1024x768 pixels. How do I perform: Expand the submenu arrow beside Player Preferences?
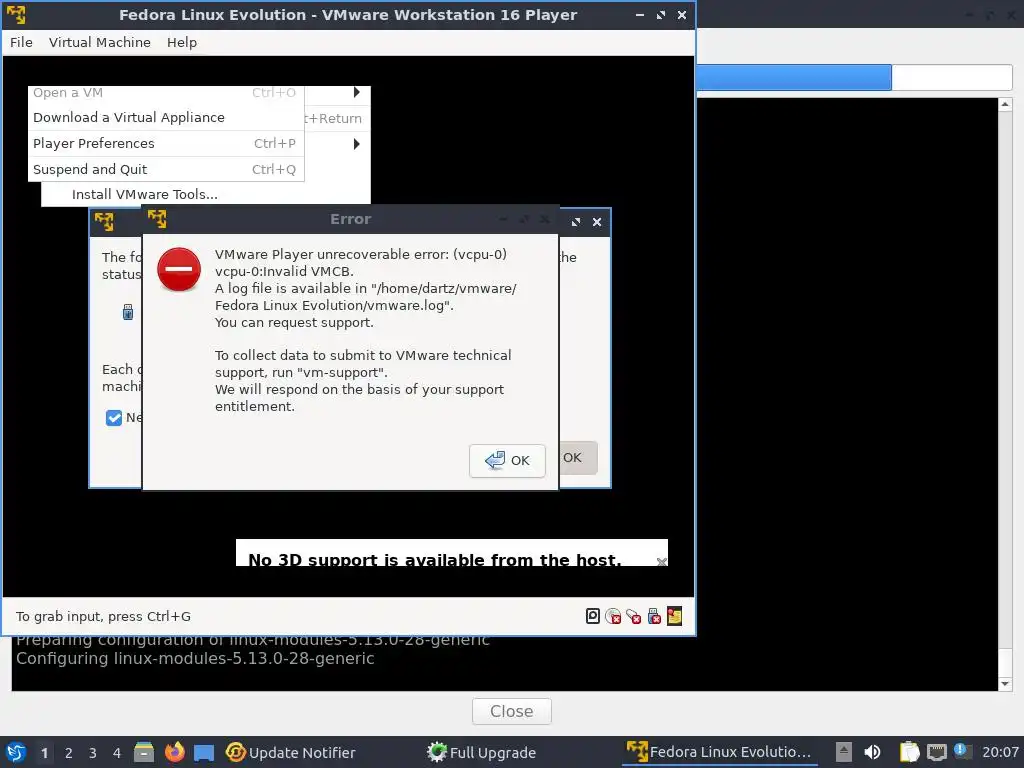point(357,144)
